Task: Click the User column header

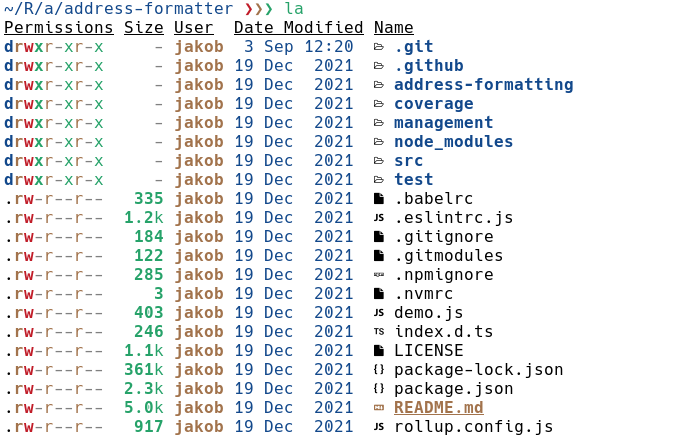Action: (x=193, y=27)
